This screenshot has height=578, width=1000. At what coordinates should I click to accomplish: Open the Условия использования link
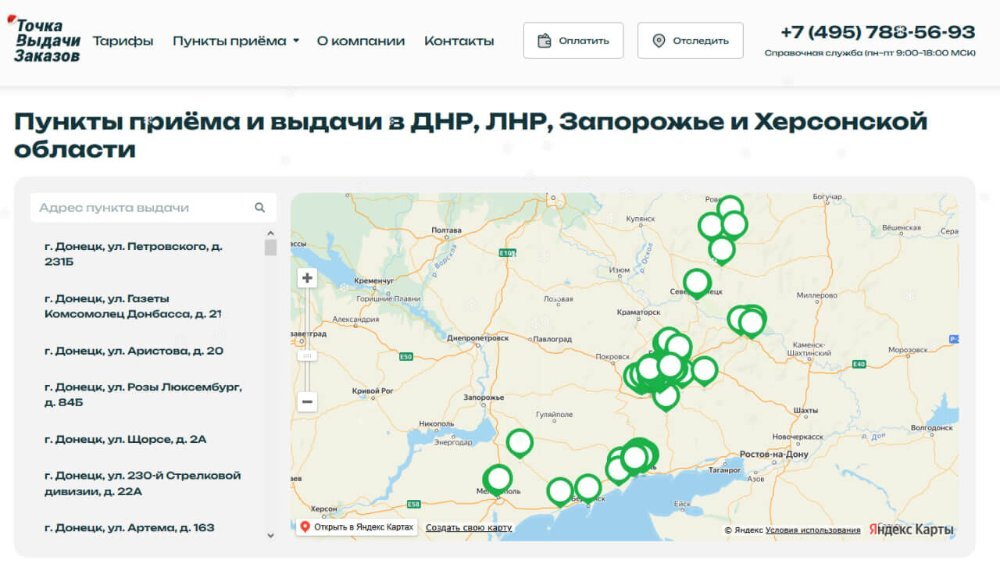click(x=812, y=530)
